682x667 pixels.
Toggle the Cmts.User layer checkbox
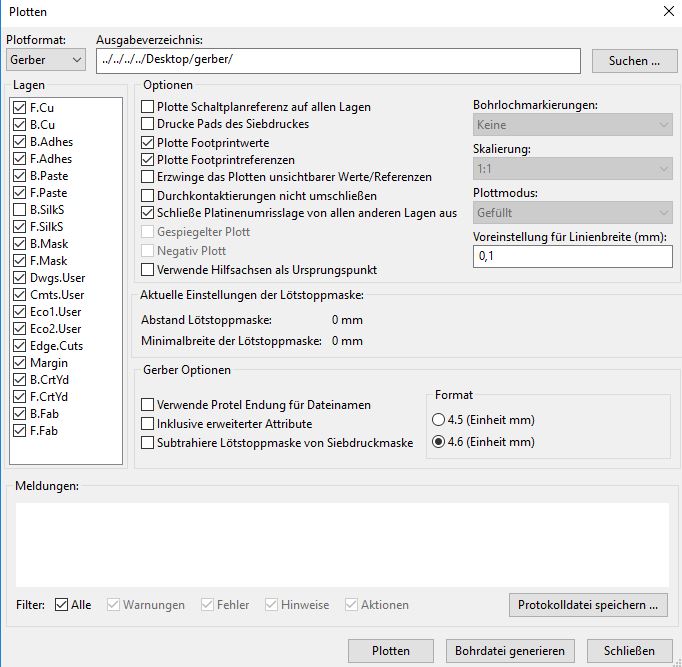[19, 294]
